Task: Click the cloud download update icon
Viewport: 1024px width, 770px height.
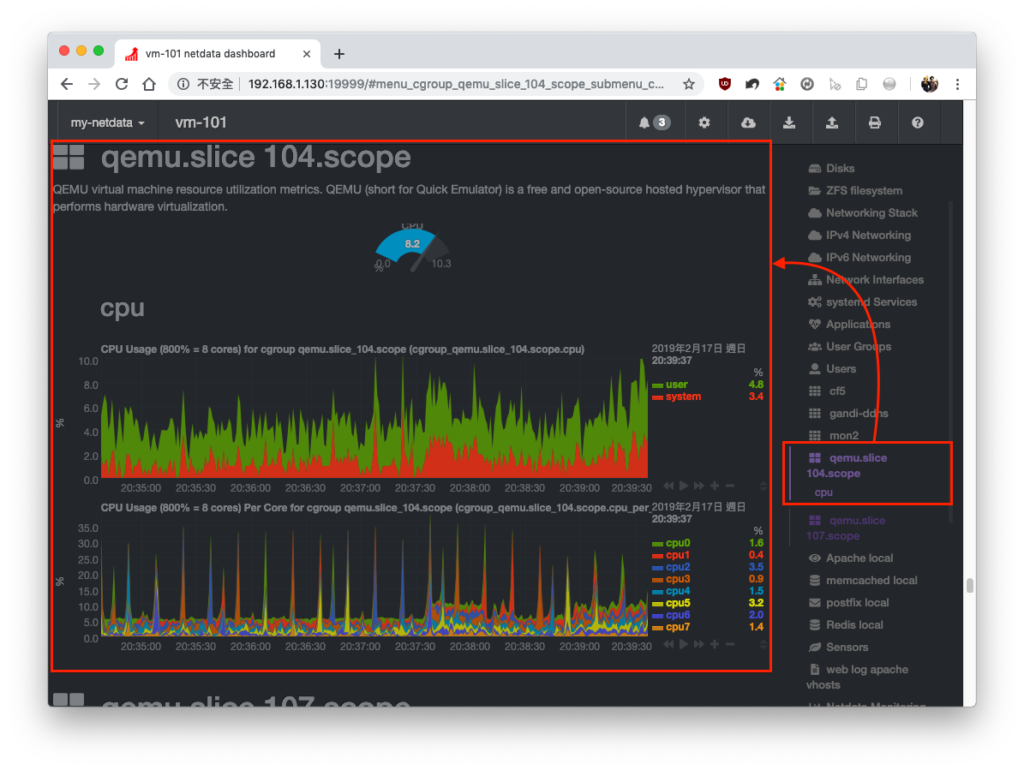Action: pos(748,123)
